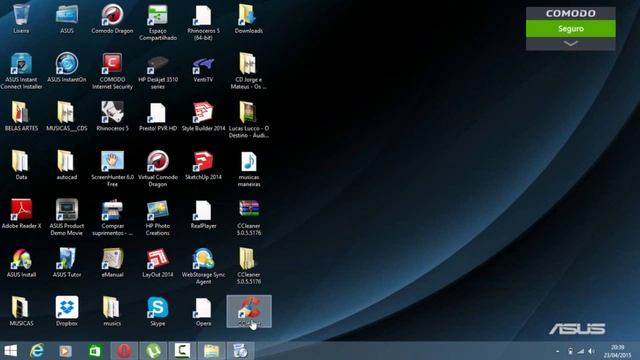Viewport: 640px width, 360px height.
Task: Open the Lixeira recycle bin icon
Action: pos(21,19)
